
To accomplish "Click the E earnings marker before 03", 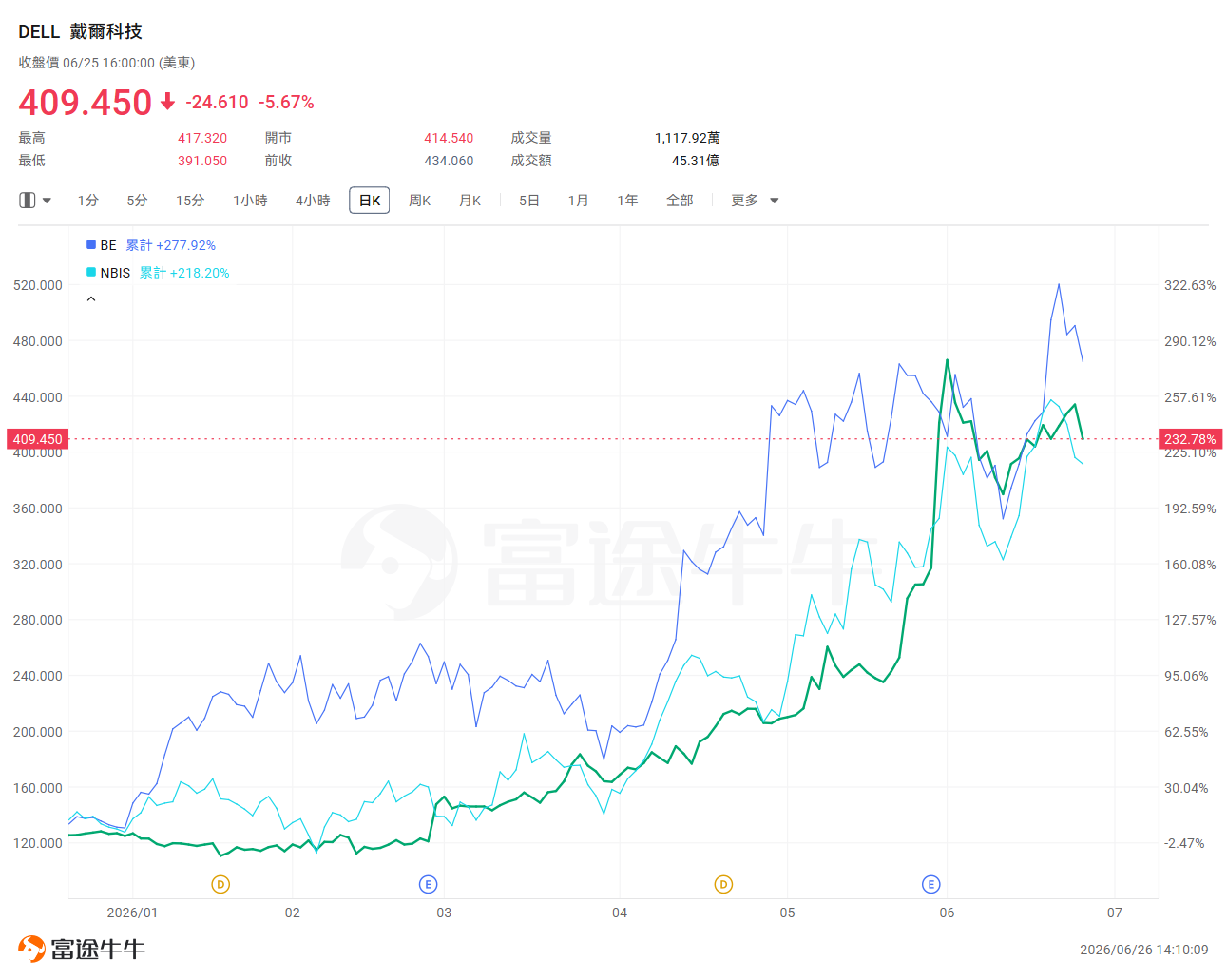I will tap(428, 885).
